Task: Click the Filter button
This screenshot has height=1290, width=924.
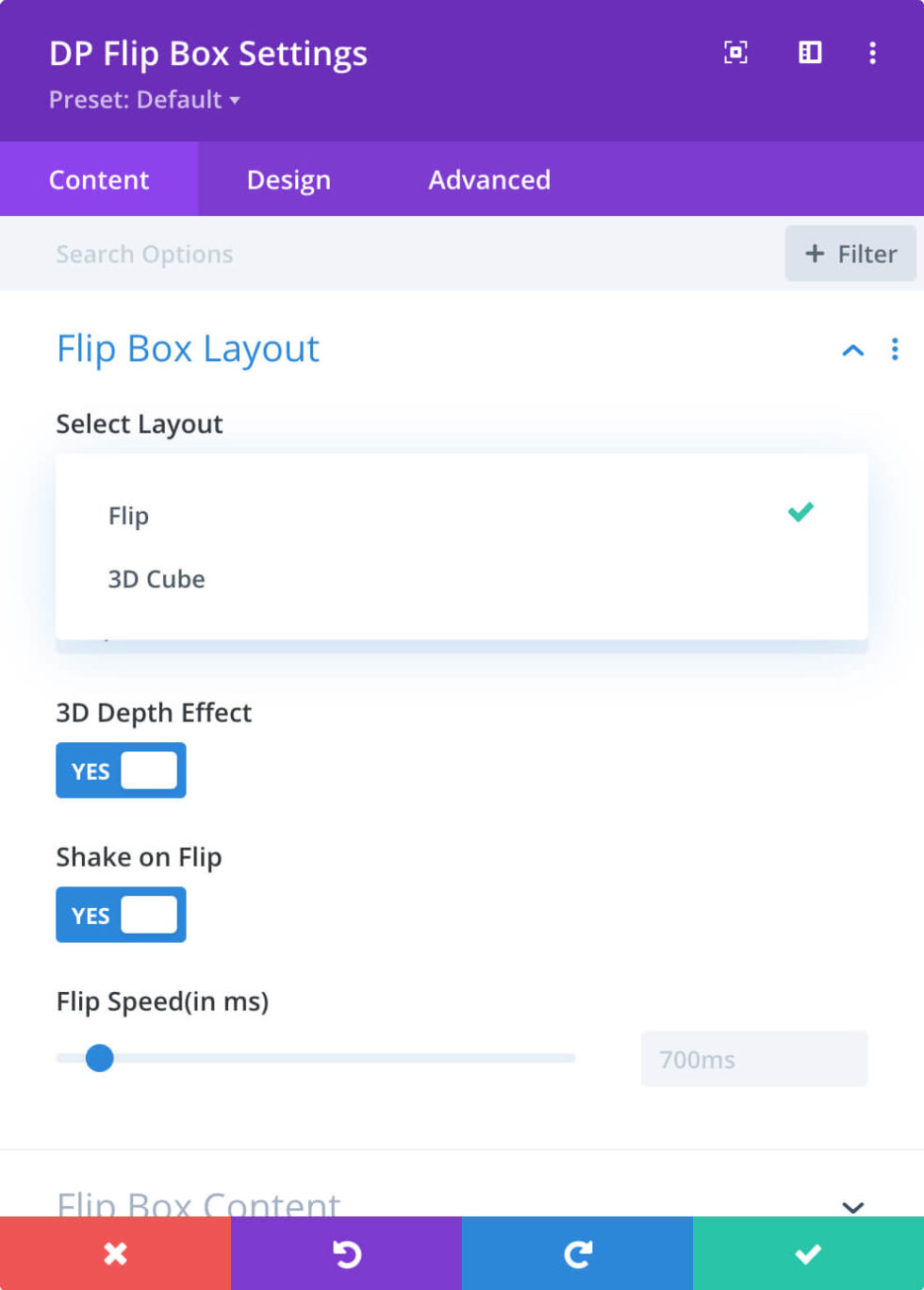Action: pyautogui.click(x=851, y=254)
